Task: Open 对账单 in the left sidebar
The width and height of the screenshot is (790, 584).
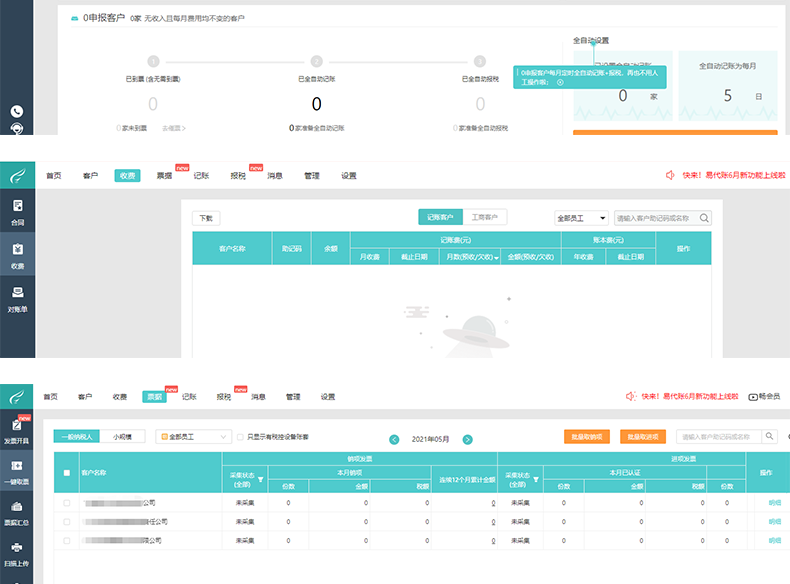Action: (x=17, y=297)
